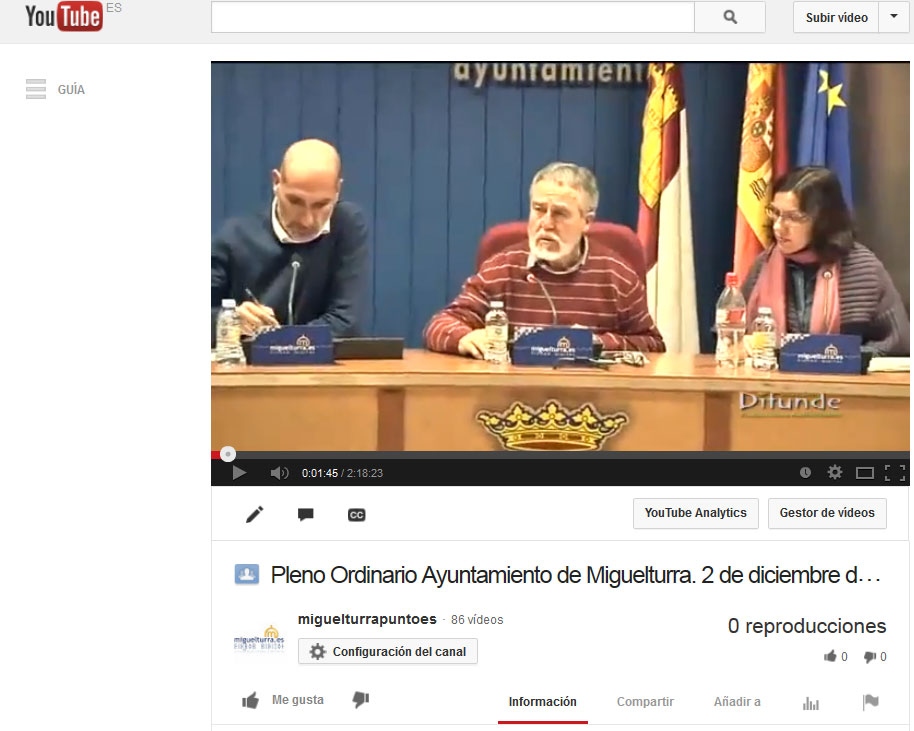Click the flag report icon
This screenshot has width=914, height=731.
pos(870,703)
